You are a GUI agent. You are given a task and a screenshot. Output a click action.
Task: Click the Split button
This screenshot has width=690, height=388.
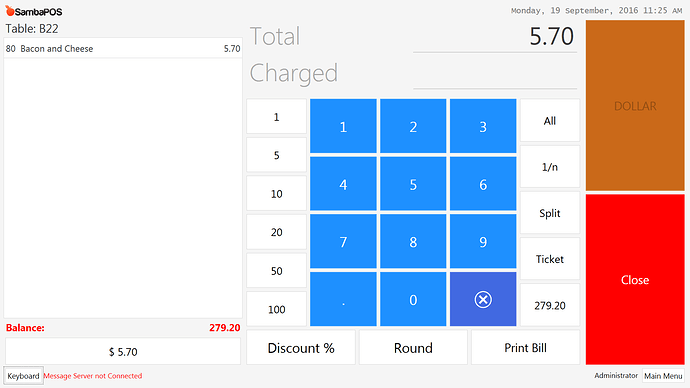click(550, 213)
